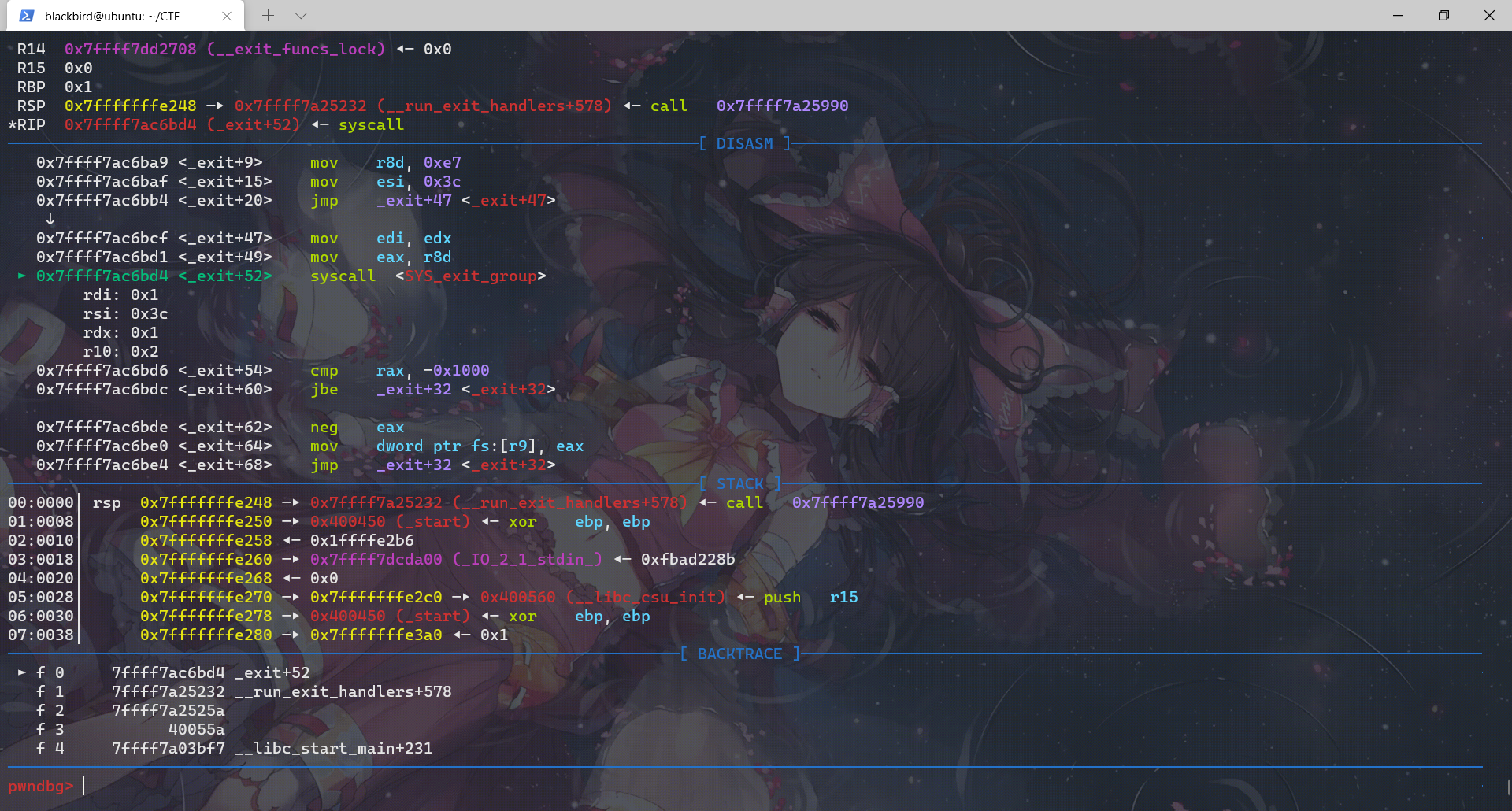Maximize the terminal window

pyautogui.click(x=1443, y=16)
